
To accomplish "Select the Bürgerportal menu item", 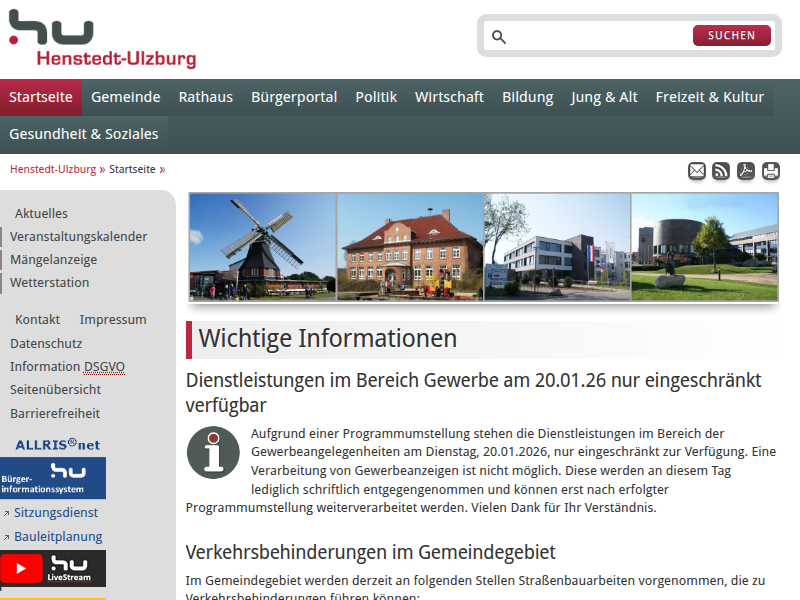I will [x=294, y=97].
